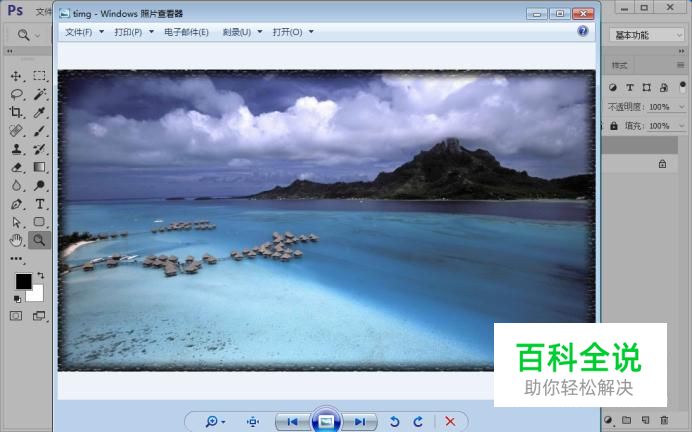The width and height of the screenshot is (692, 432).
Task: Open the layers panel options menu
Action: click(x=681, y=65)
